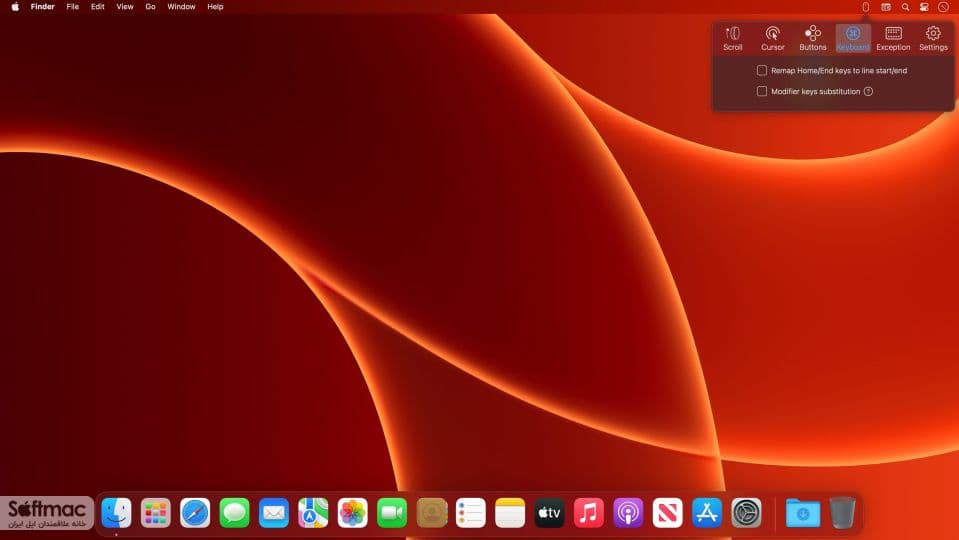The height and width of the screenshot is (540, 959).
Task: Click the mouse icon in the menu bar
Action: [865, 7]
